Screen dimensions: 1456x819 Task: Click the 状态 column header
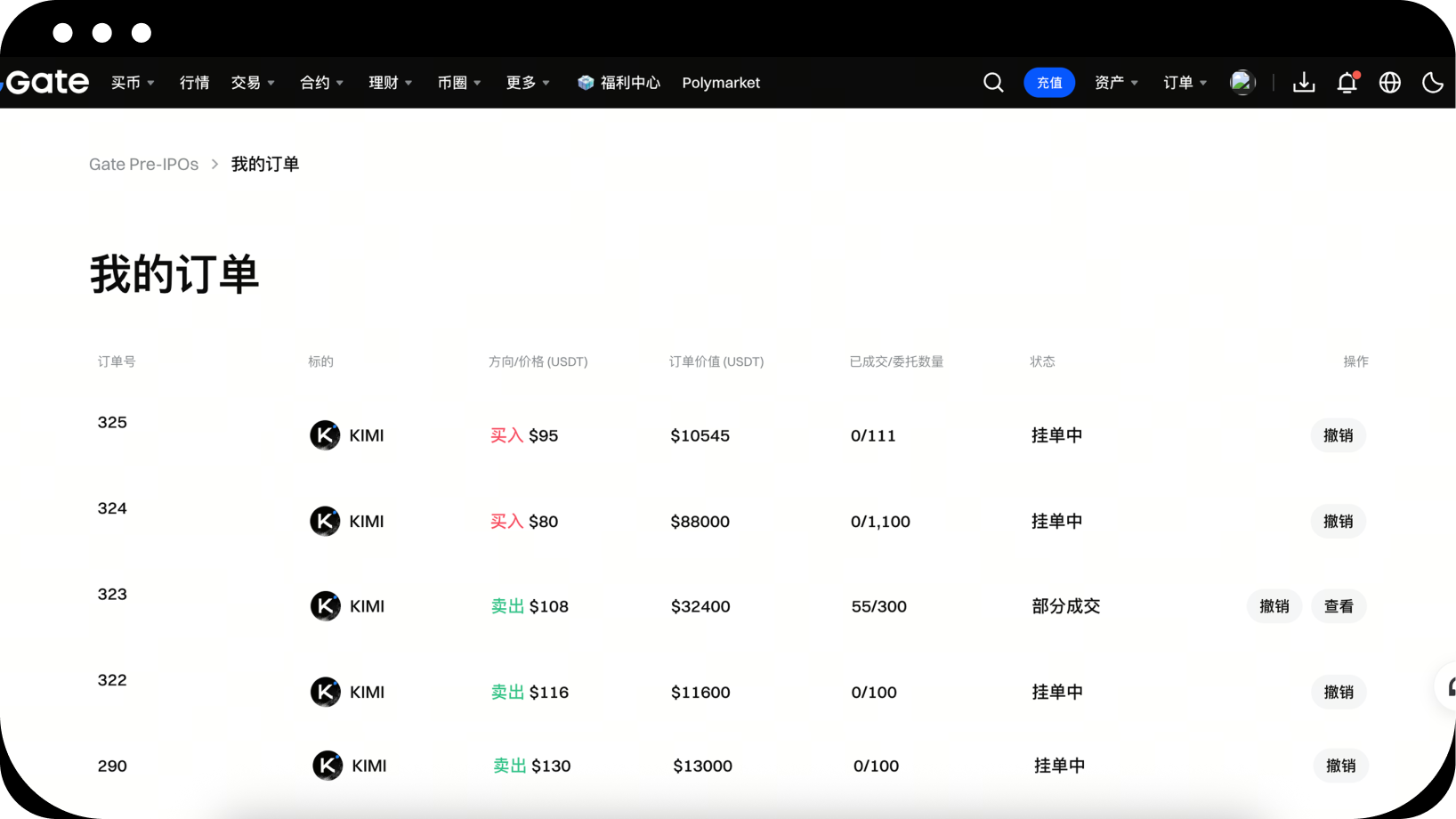[1042, 361]
